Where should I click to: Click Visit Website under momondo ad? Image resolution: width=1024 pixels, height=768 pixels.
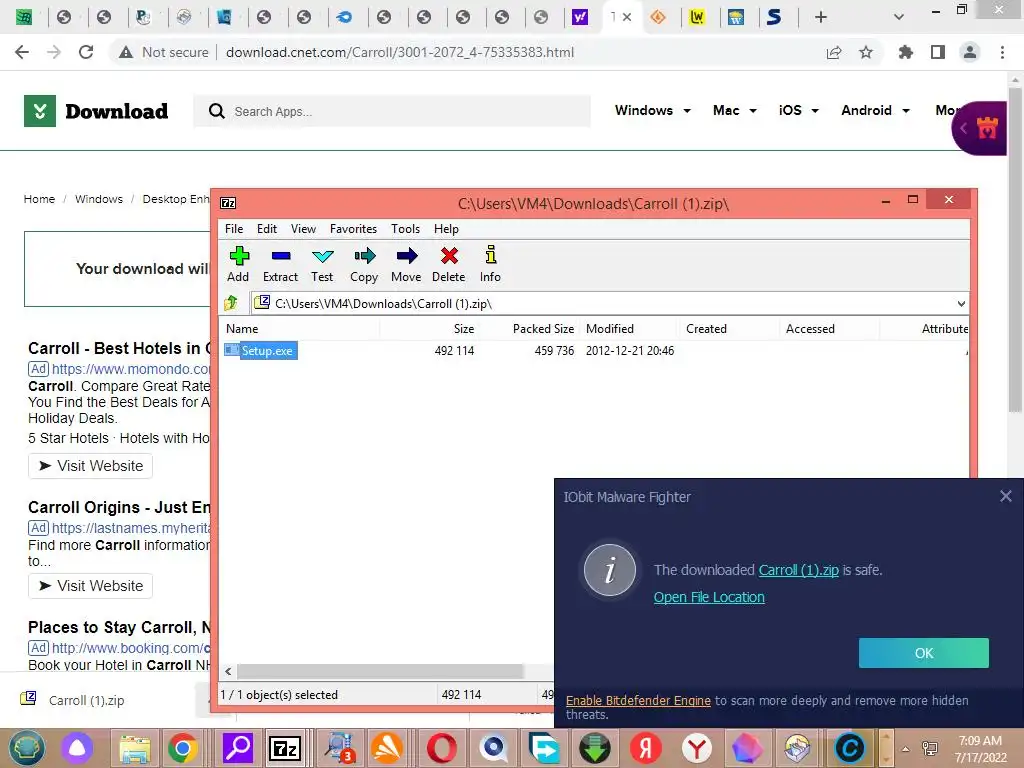(x=90, y=466)
